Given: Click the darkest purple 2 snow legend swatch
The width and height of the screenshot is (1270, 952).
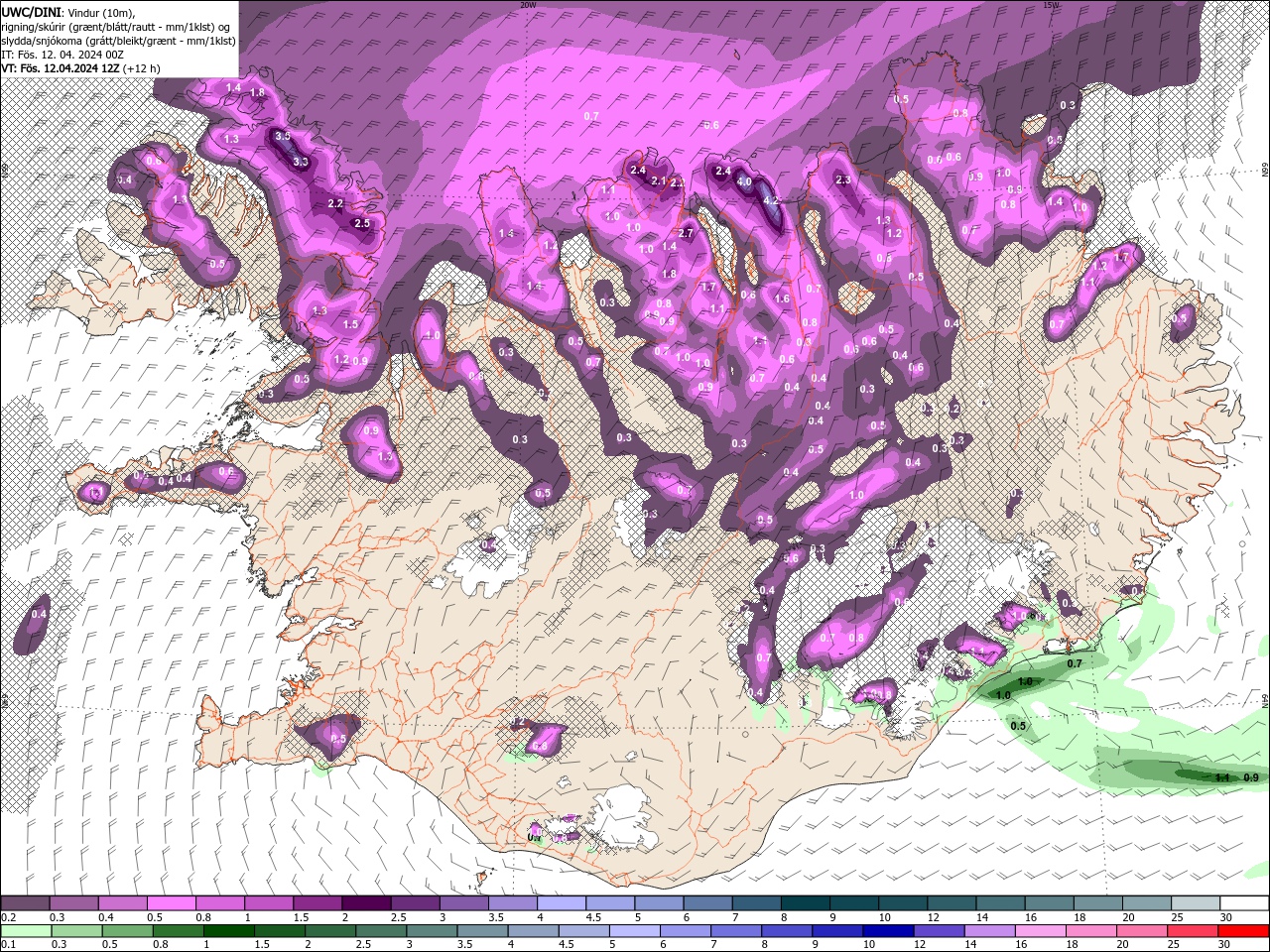Looking at the screenshot, I should click(366, 903).
